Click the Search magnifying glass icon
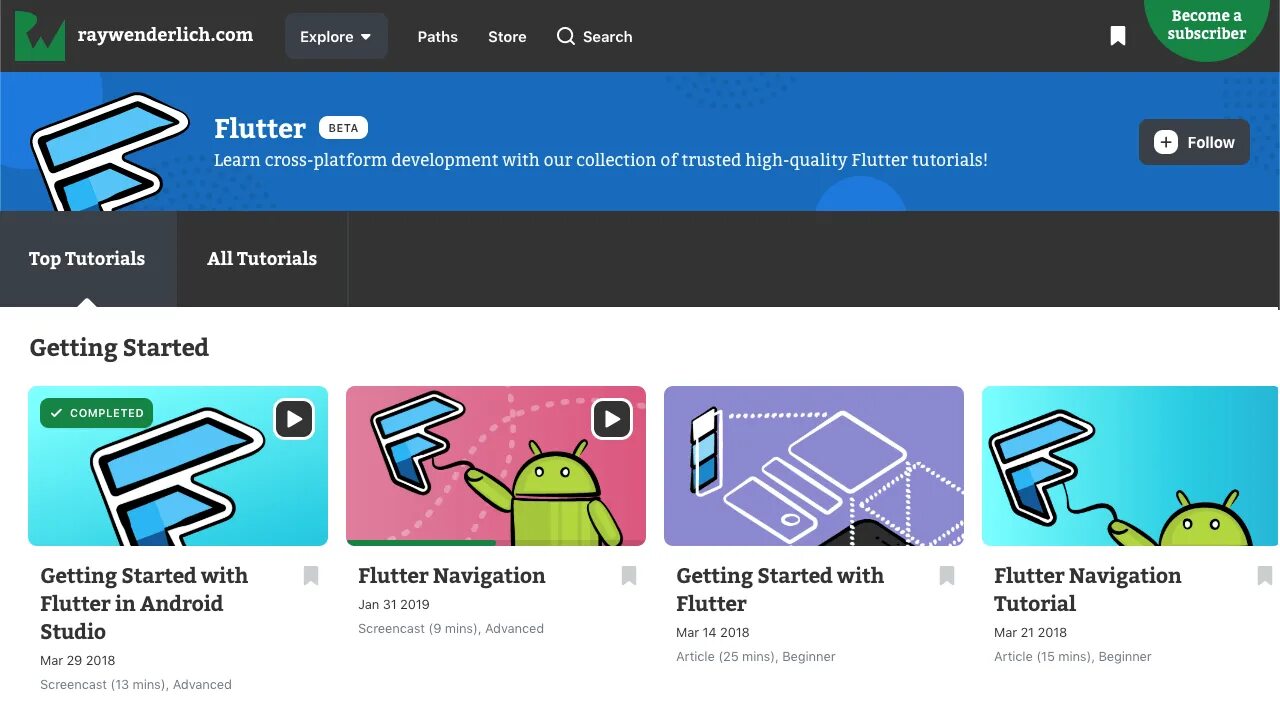This screenshot has width=1280, height=707. [x=566, y=36]
